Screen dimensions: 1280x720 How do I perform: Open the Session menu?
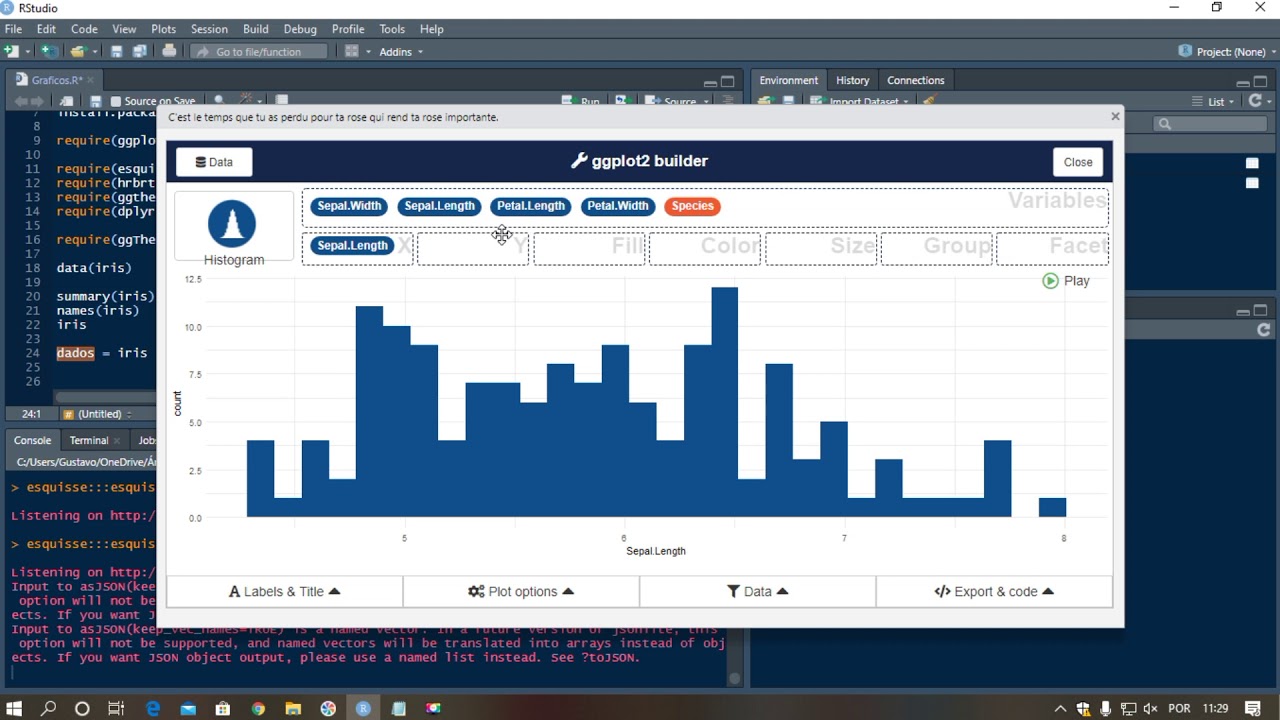[209, 29]
